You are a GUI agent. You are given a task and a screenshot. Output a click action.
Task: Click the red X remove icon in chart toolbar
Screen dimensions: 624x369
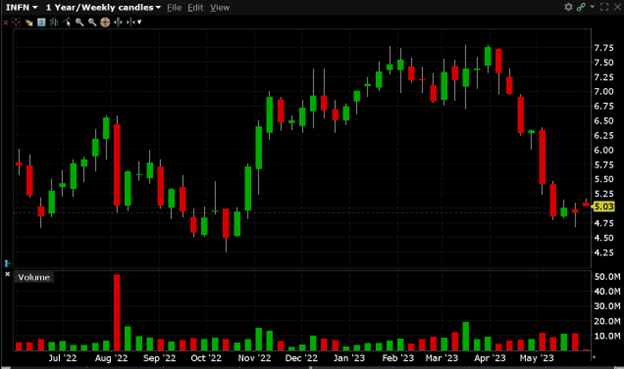click(6, 23)
